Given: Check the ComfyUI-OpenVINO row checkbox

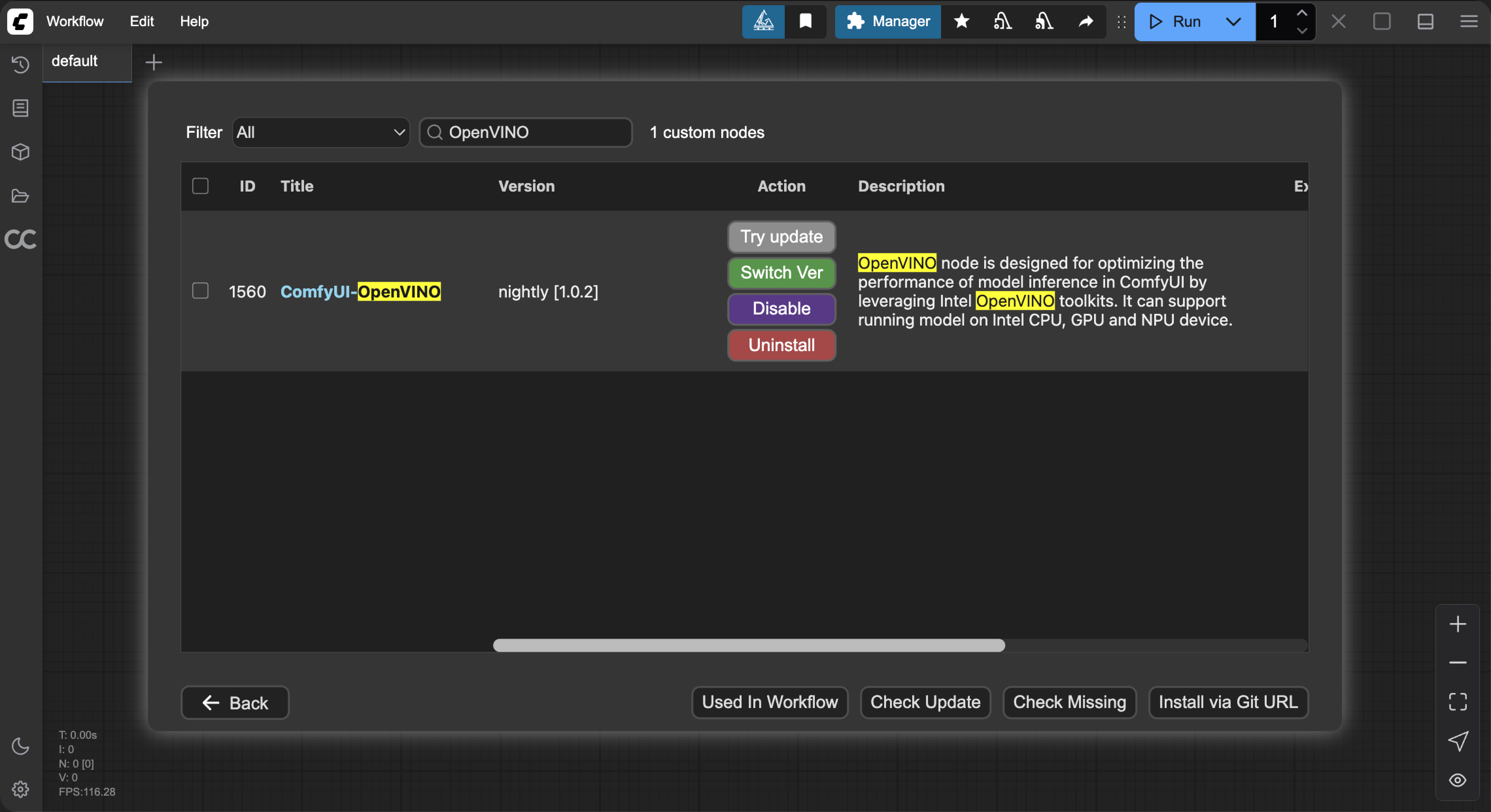Looking at the screenshot, I should coord(200,291).
